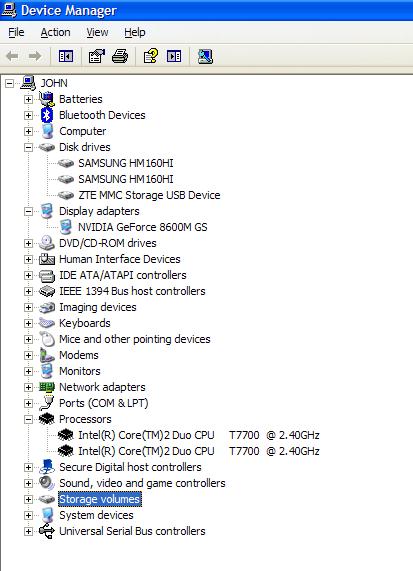Click the Print toolbar icon
Image resolution: width=413 pixels, height=571 pixels.
click(x=120, y=56)
